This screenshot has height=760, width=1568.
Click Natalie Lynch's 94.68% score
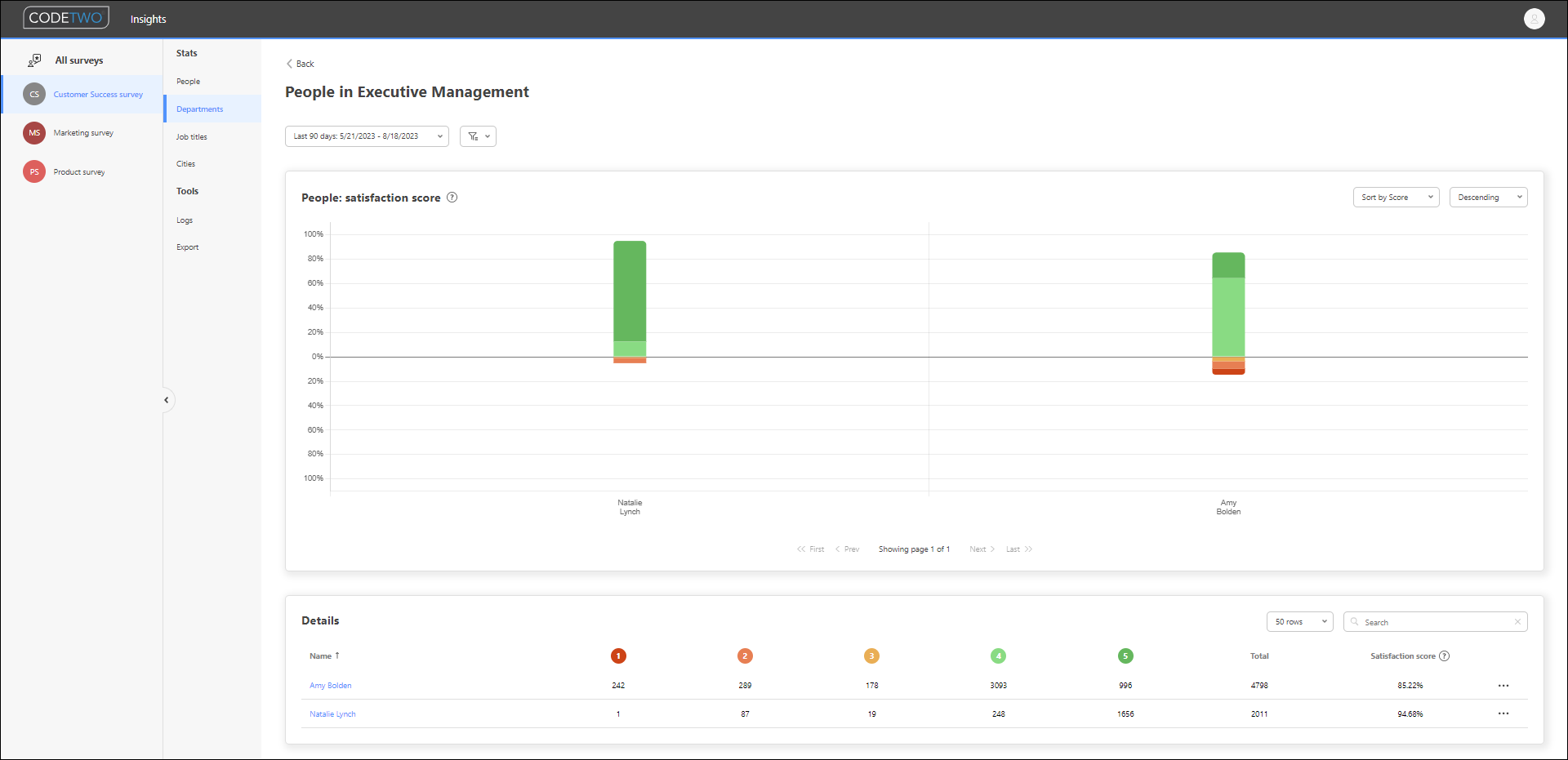click(1410, 714)
